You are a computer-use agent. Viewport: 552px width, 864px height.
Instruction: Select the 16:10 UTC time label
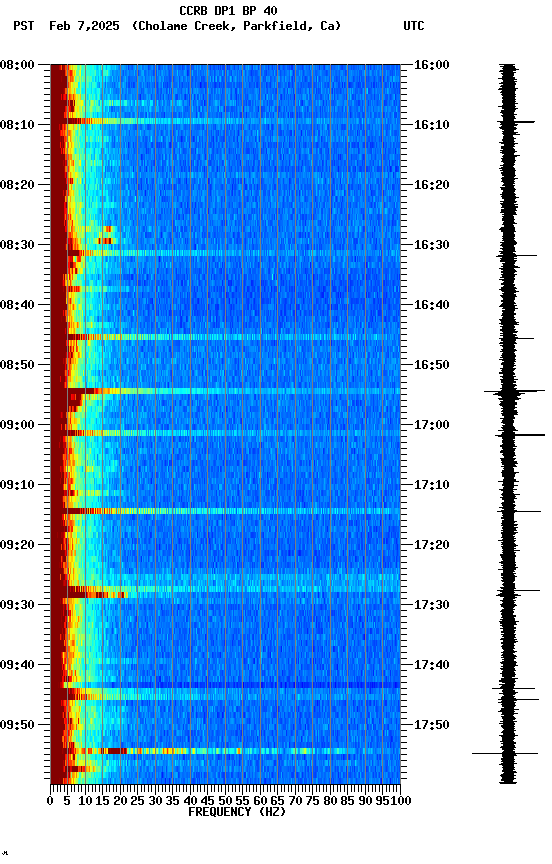pyautogui.click(x=431, y=125)
